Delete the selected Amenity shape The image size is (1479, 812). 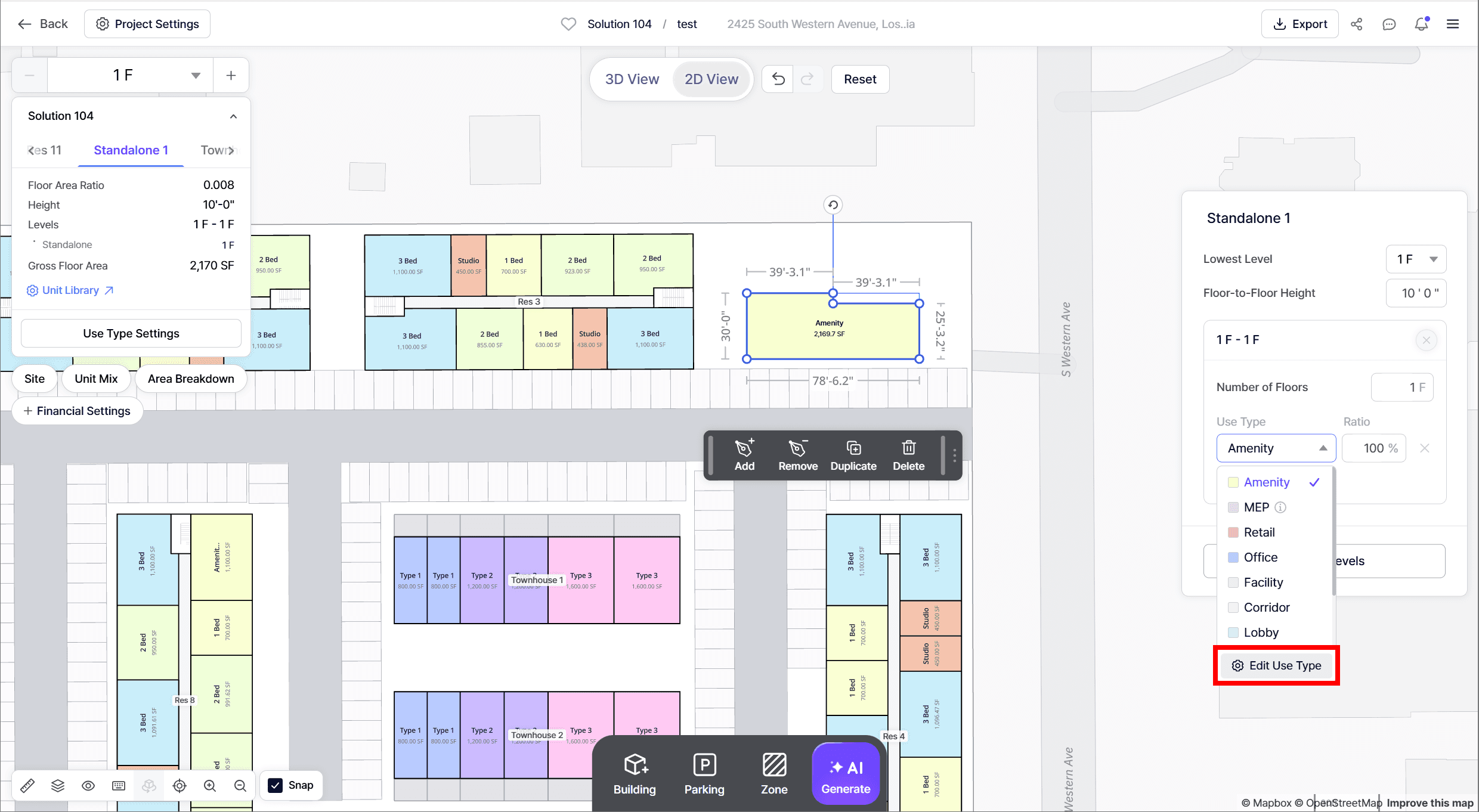click(x=908, y=455)
